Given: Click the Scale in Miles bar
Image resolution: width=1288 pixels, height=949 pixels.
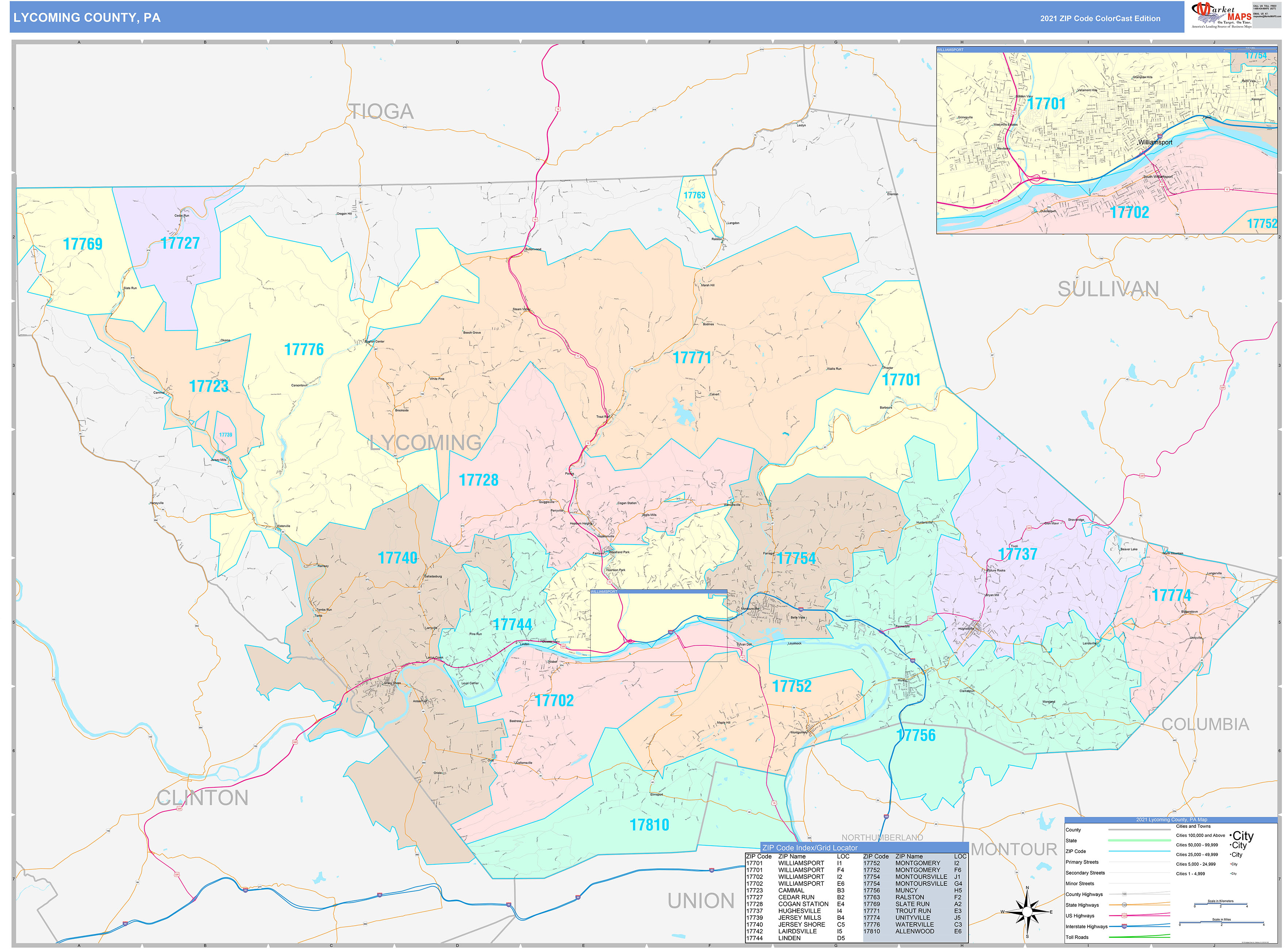Looking at the screenshot, I should click(1221, 923).
